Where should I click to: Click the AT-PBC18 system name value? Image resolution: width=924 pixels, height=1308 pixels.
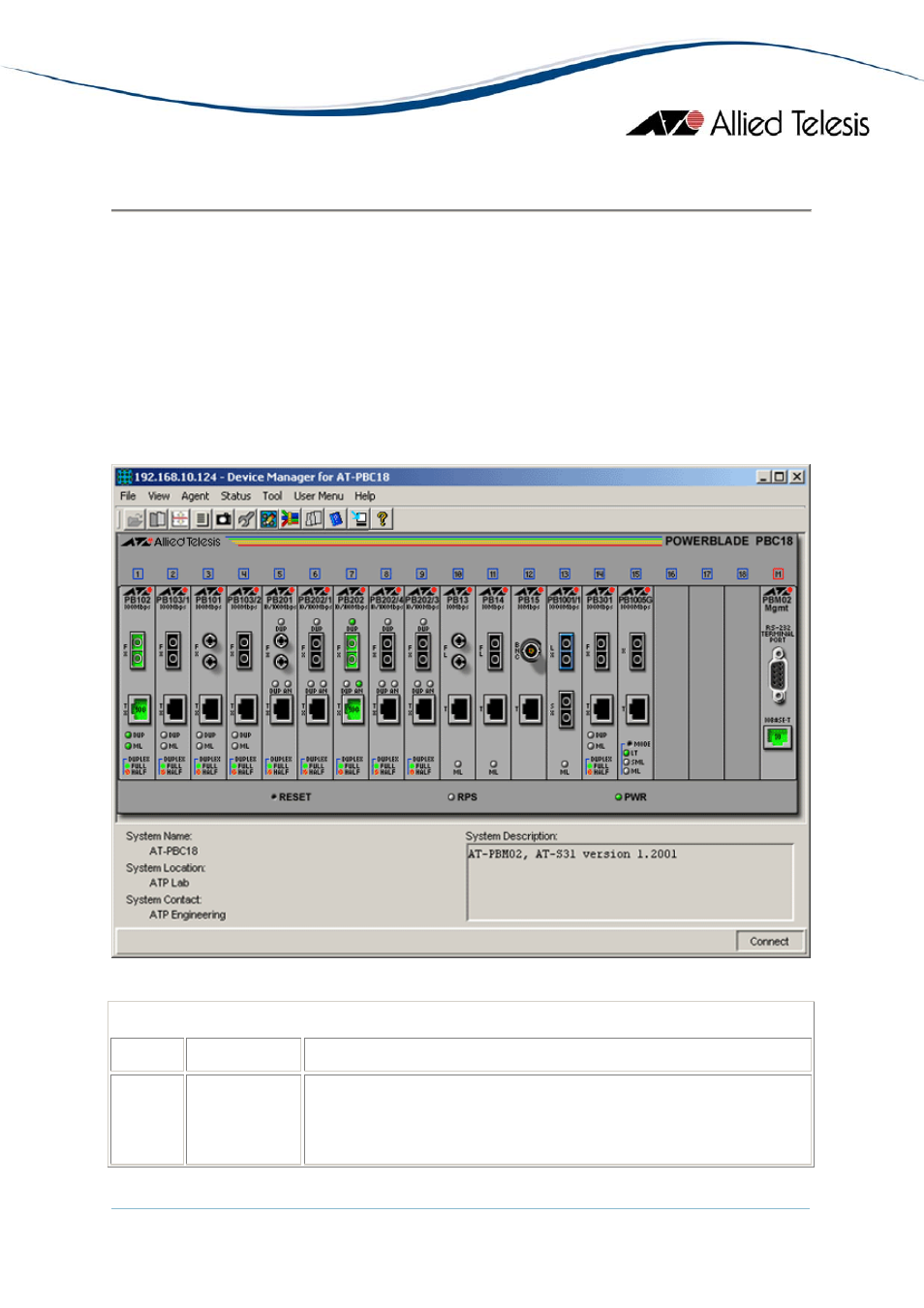[x=173, y=852]
